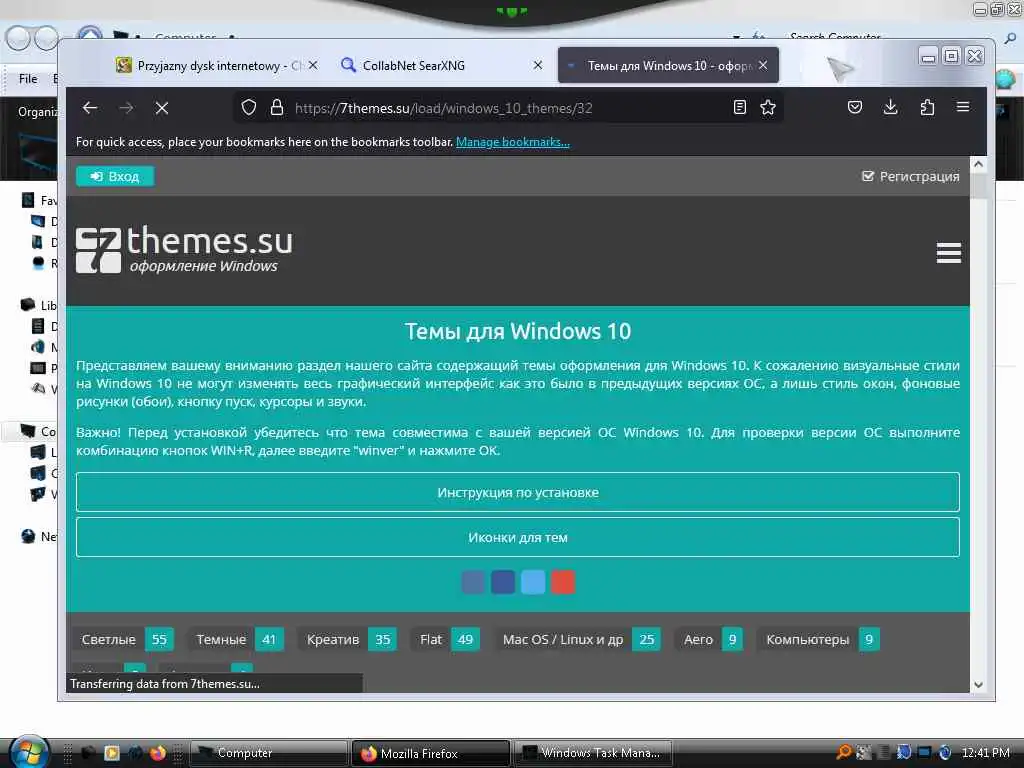Select the Mac OS / Linux и др tag
Image resolution: width=1024 pixels, height=768 pixels.
(x=577, y=639)
